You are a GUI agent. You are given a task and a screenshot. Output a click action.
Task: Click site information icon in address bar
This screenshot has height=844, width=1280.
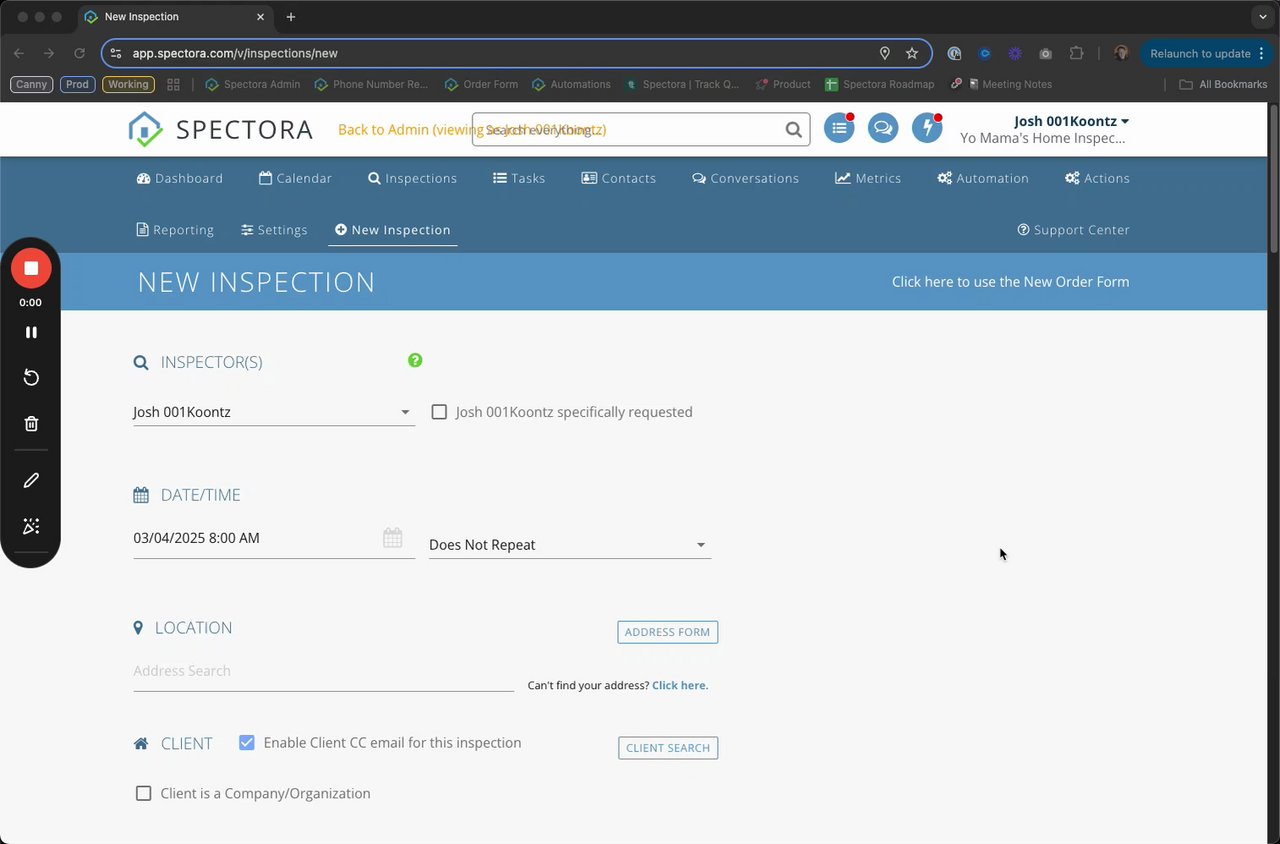(x=116, y=53)
